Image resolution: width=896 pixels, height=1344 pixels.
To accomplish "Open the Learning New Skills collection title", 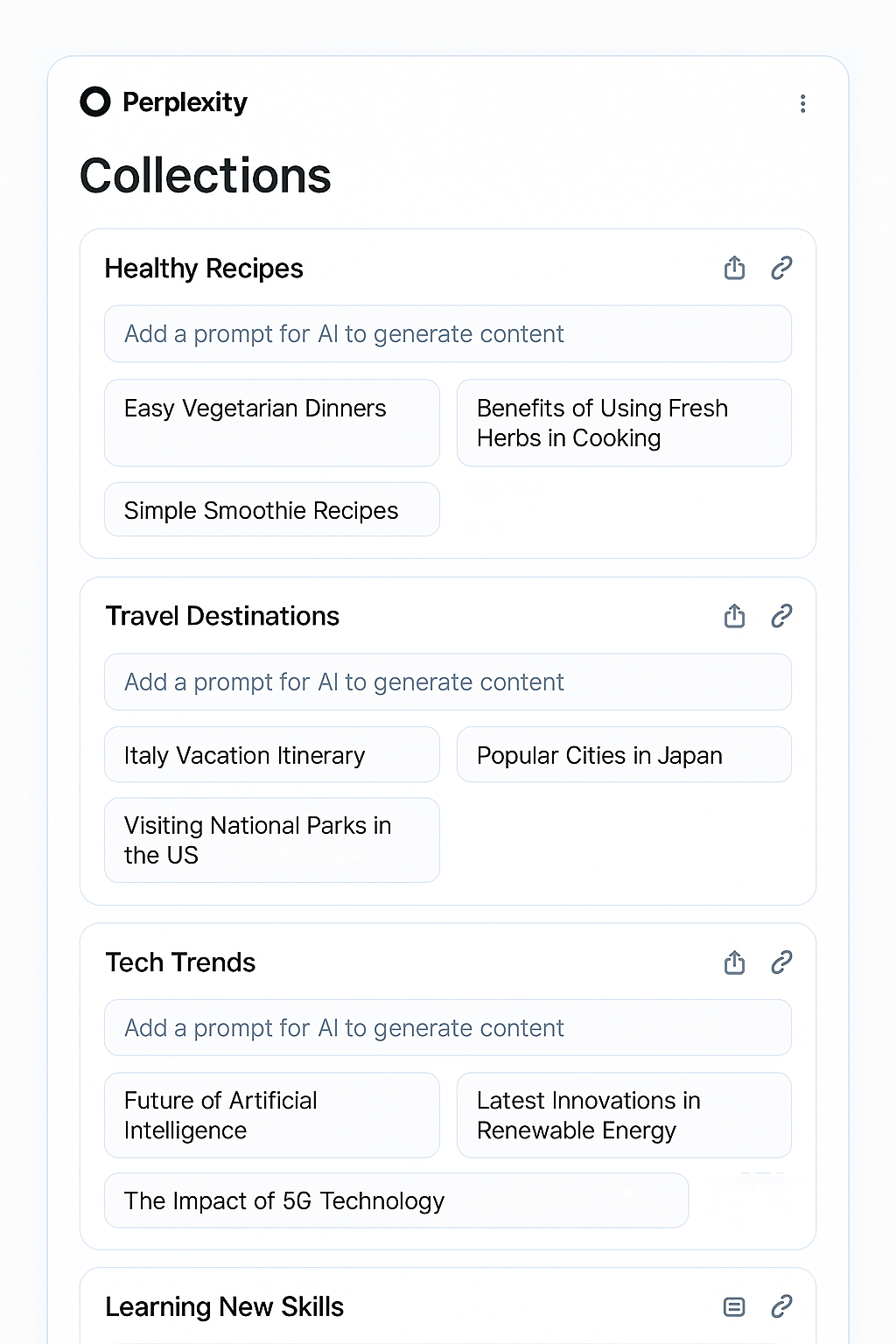I will [225, 1307].
